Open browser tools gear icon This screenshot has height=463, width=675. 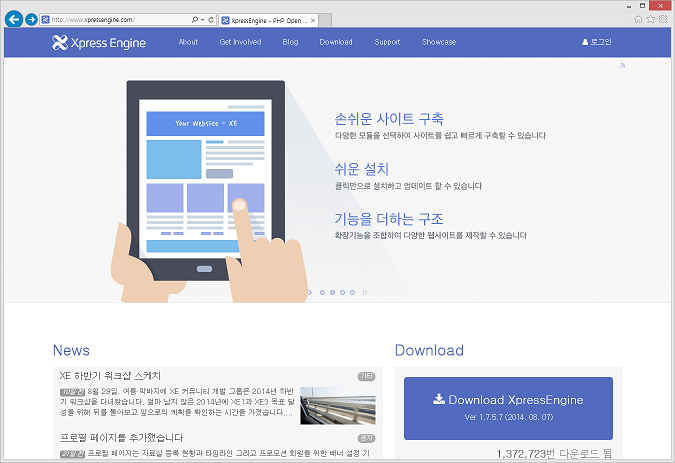tap(663, 19)
